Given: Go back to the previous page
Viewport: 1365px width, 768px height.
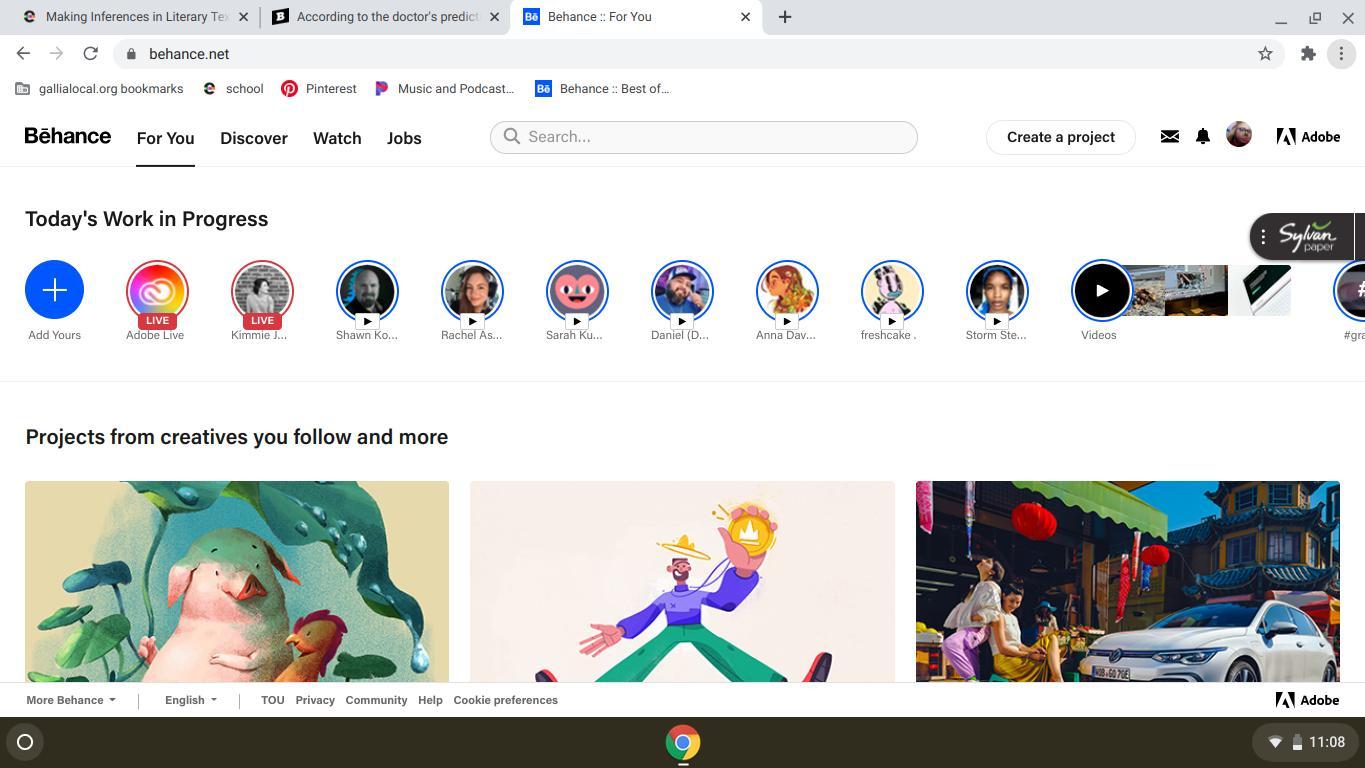Looking at the screenshot, I should [23, 54].
